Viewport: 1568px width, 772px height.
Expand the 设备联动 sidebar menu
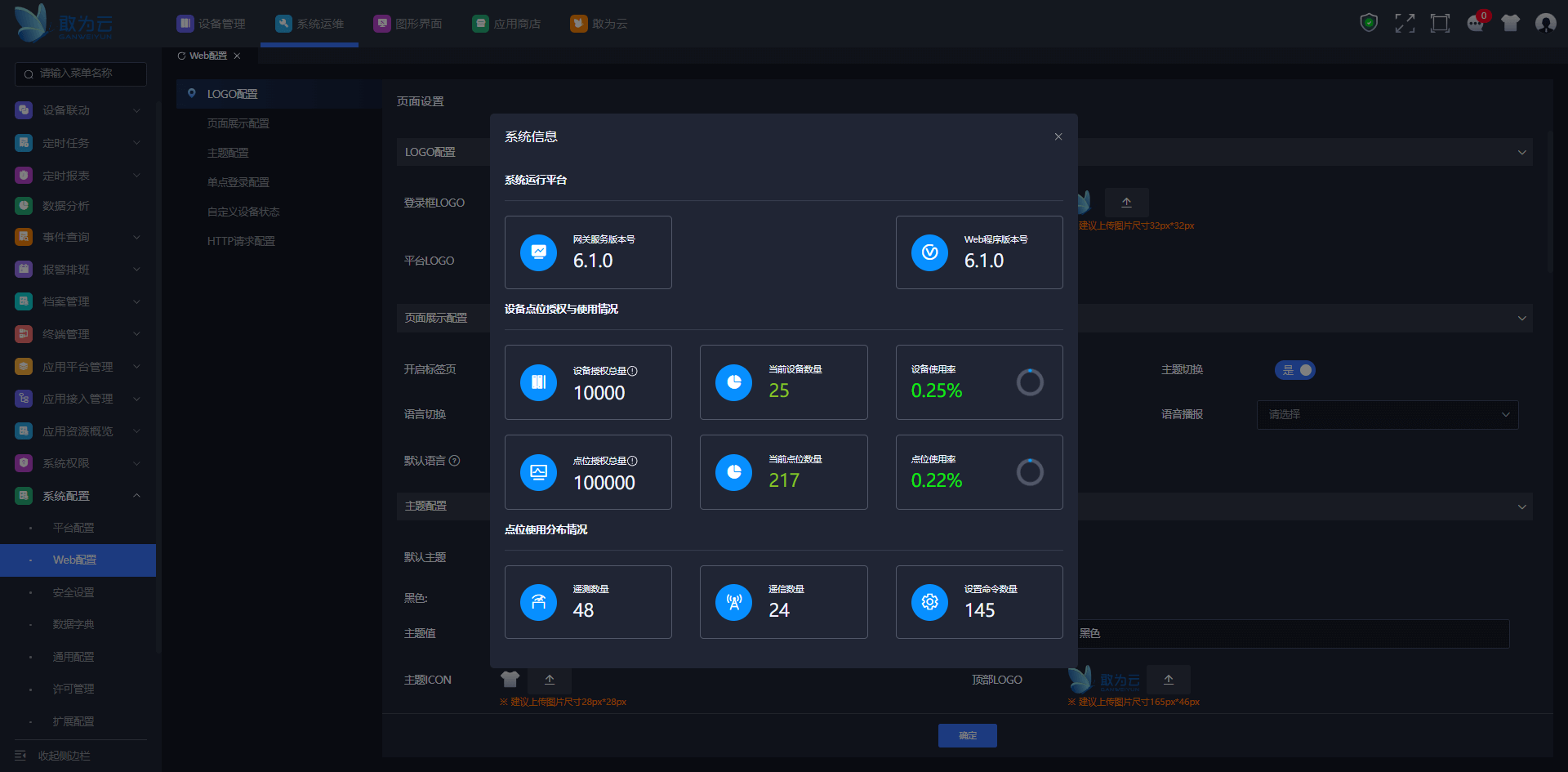tap(136, 110)
